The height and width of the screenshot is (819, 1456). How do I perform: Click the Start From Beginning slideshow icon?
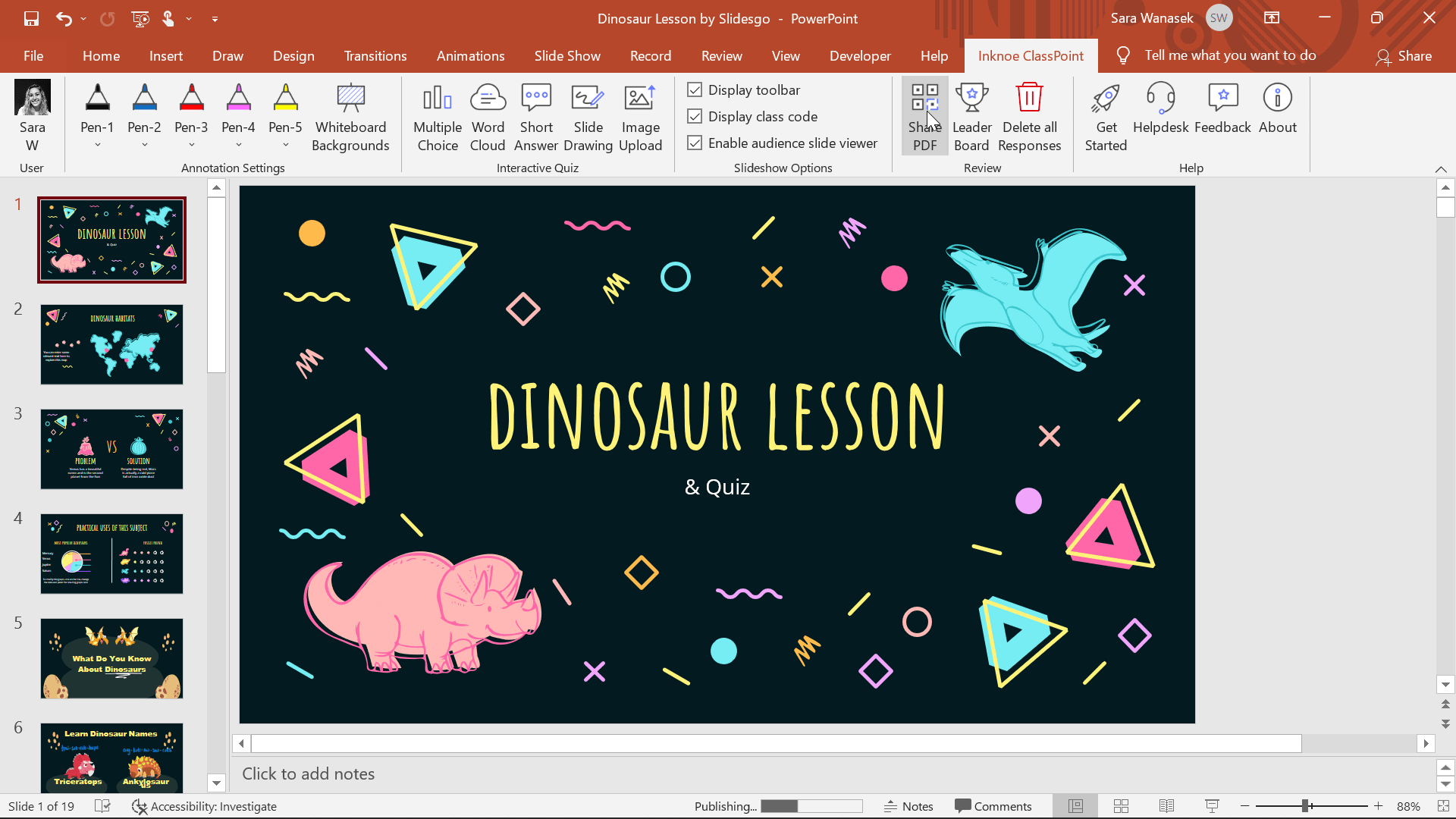pos(140,18)
